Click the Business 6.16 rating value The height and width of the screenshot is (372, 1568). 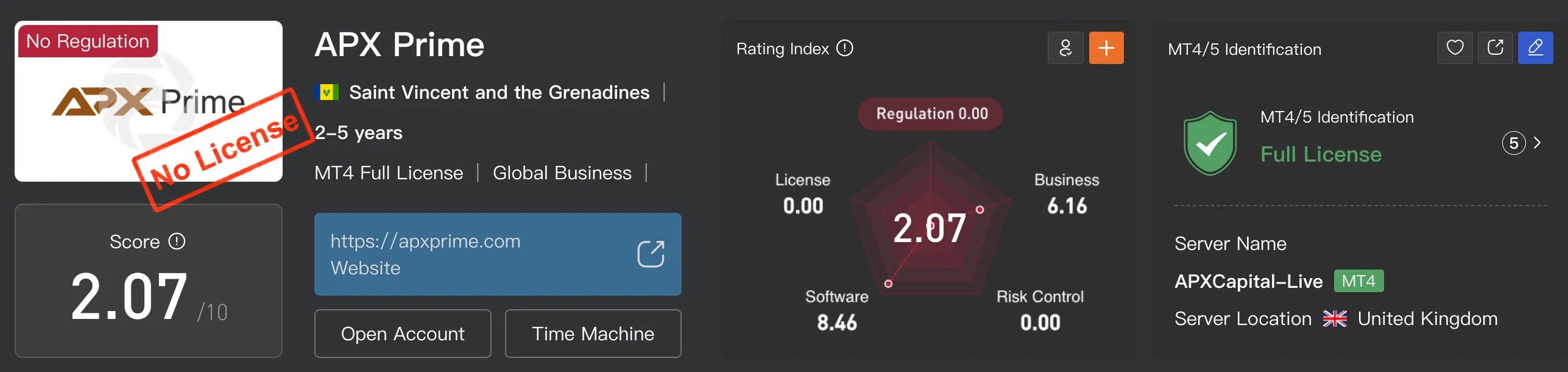[x=1067, y=206]
